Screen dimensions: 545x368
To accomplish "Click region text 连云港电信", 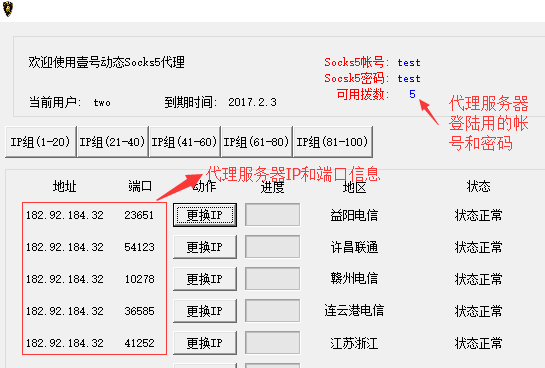I will click(x=354, y=311).
